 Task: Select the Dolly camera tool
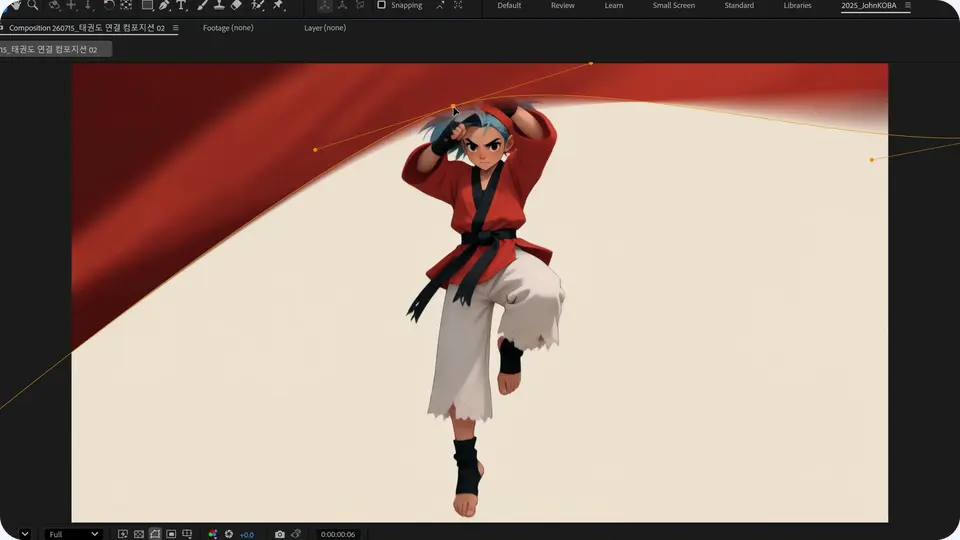[88, 5]
